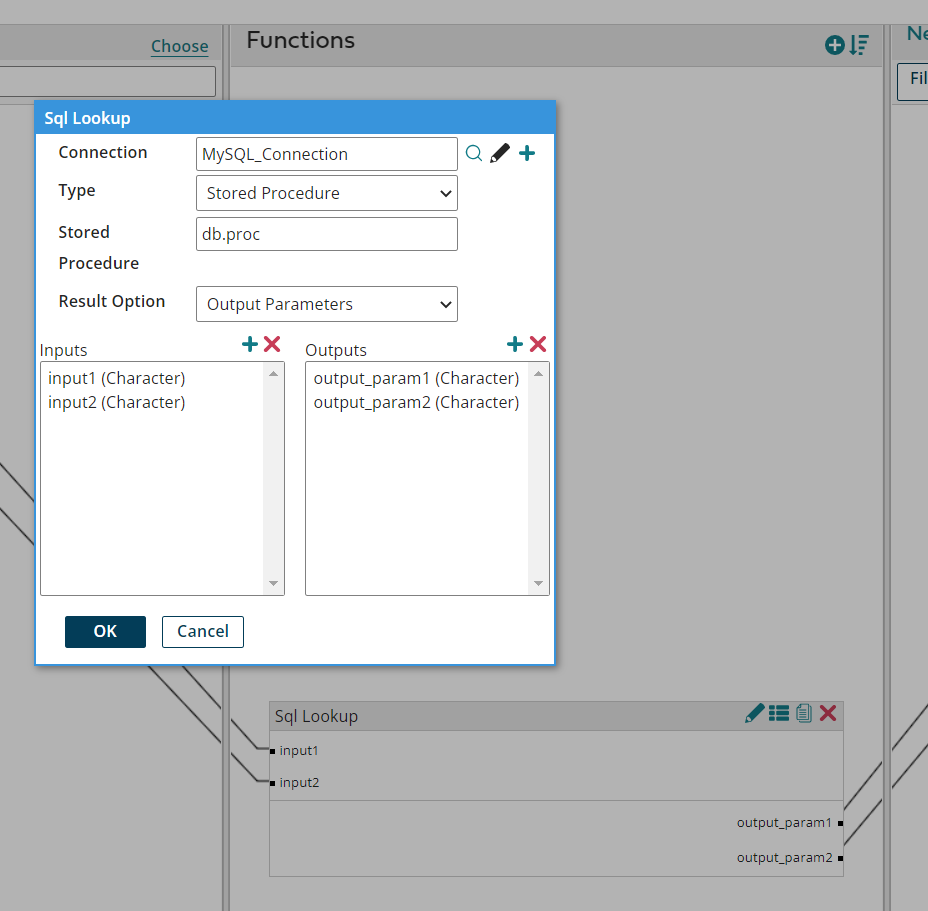
Task: Delete the selected output parameter
Action: (538, 344)
